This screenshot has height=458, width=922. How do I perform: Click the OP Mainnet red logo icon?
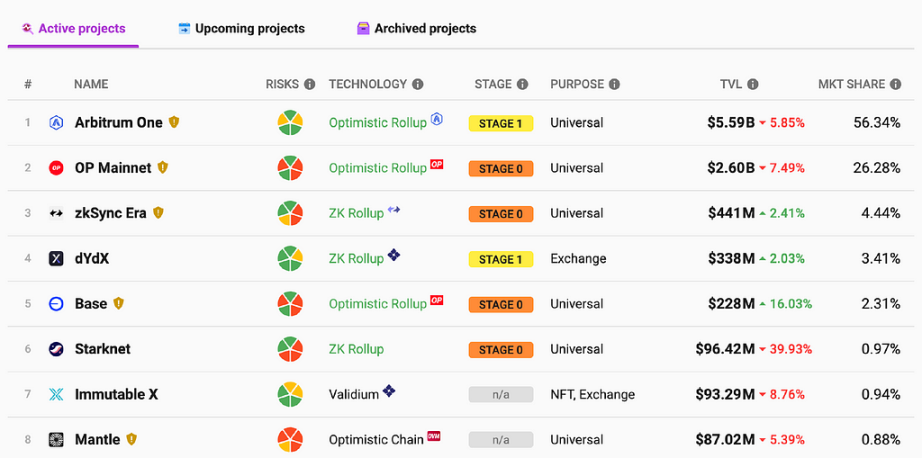point(56,168)
